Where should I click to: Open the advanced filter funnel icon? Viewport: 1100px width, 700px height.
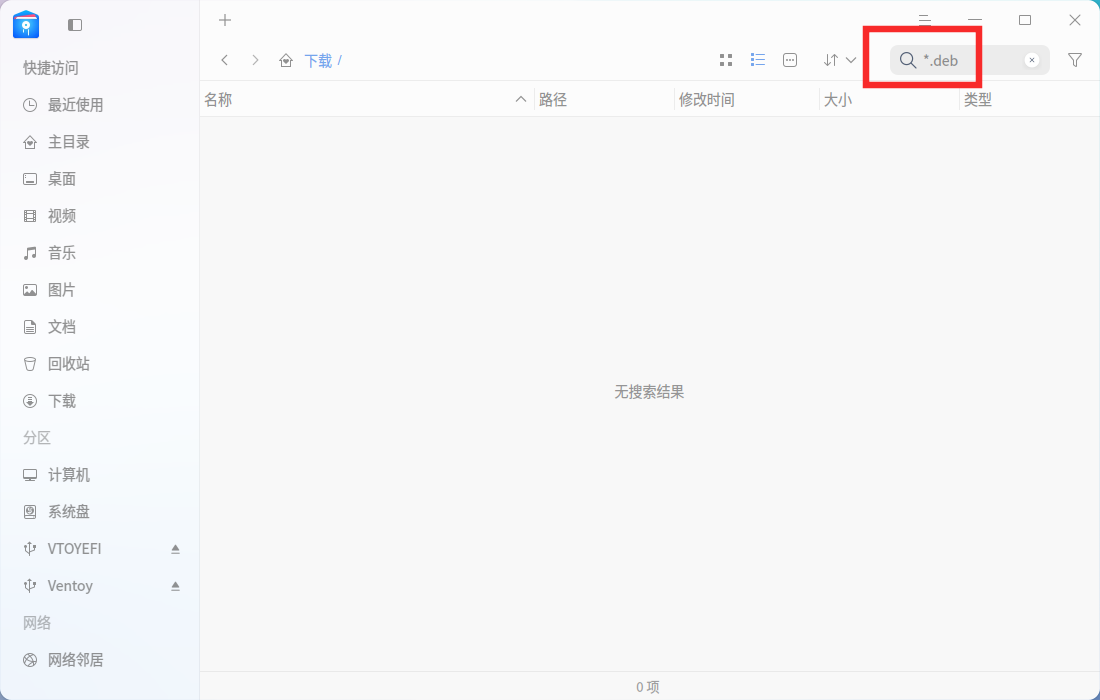tap(1075, 60)
